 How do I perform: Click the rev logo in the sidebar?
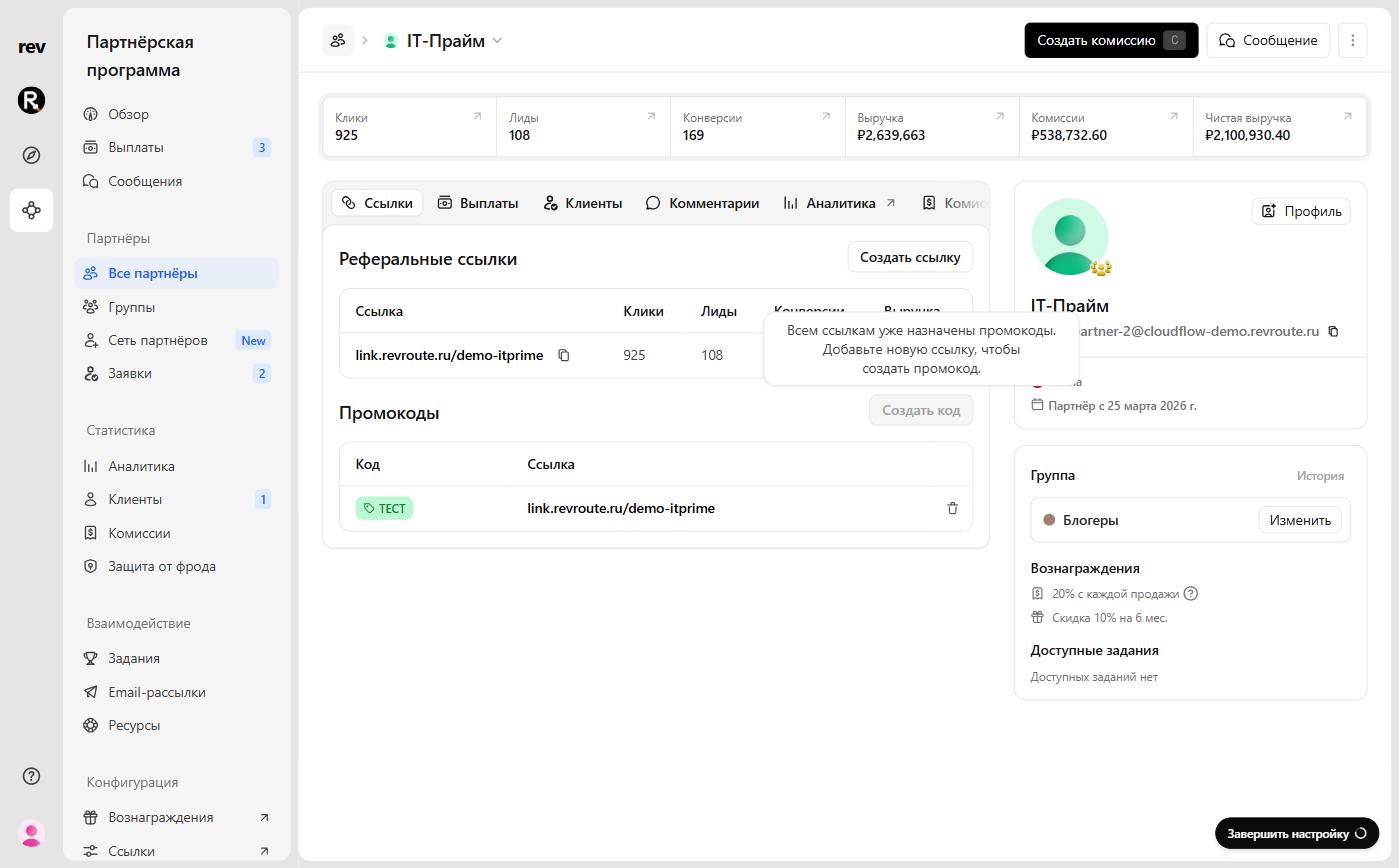(x=31, y=47)
